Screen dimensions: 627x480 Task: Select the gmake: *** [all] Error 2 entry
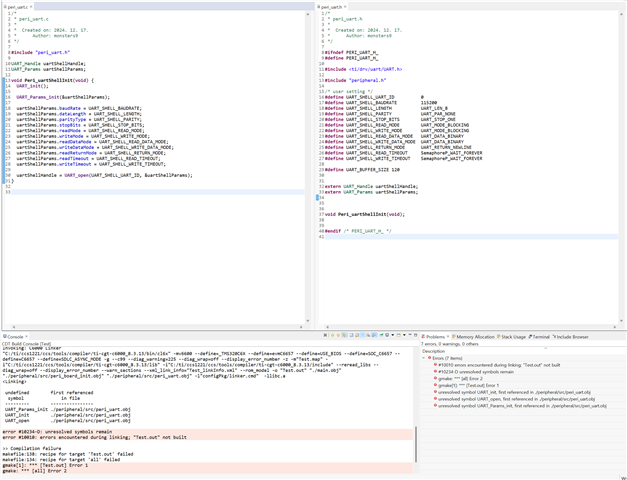click(x=460, y=378)
